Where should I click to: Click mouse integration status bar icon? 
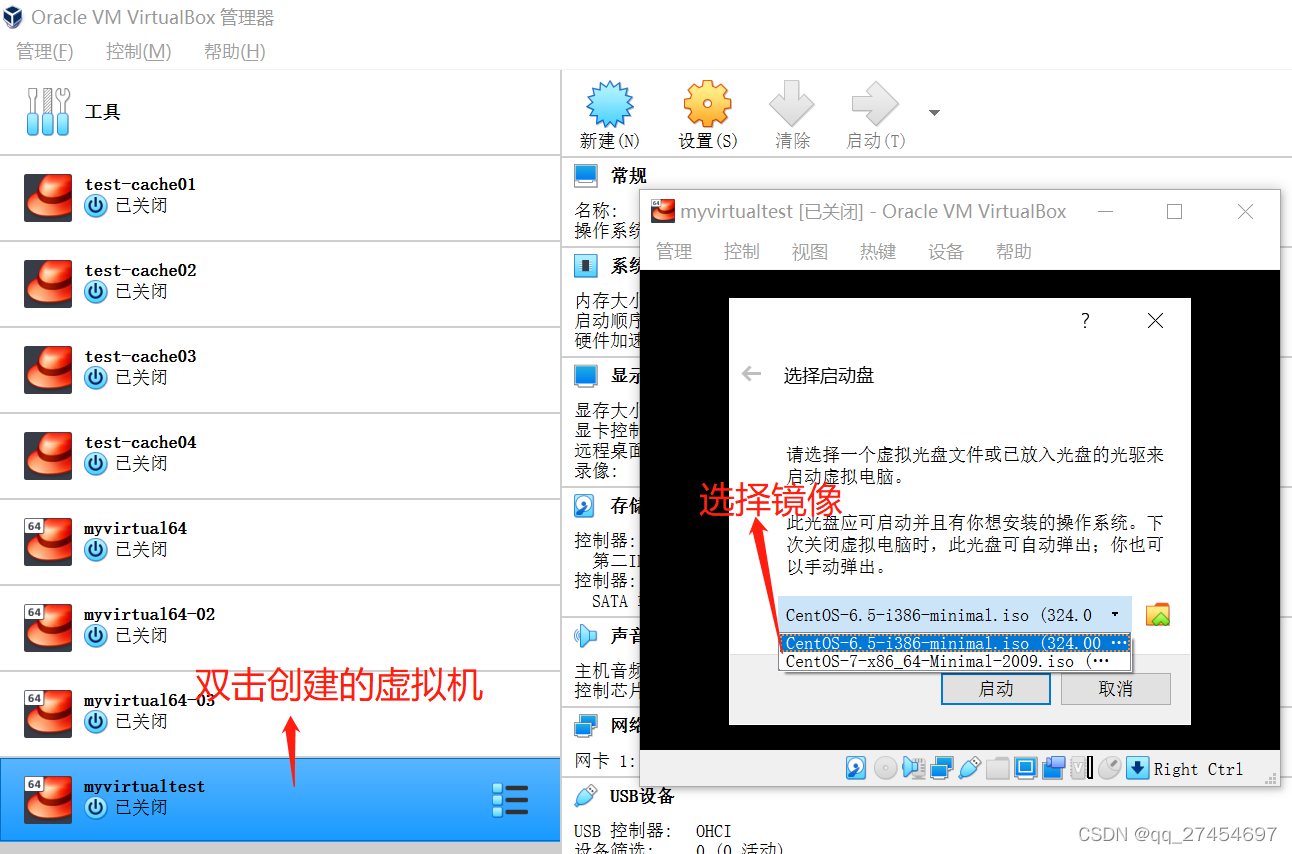(1109, 768)
